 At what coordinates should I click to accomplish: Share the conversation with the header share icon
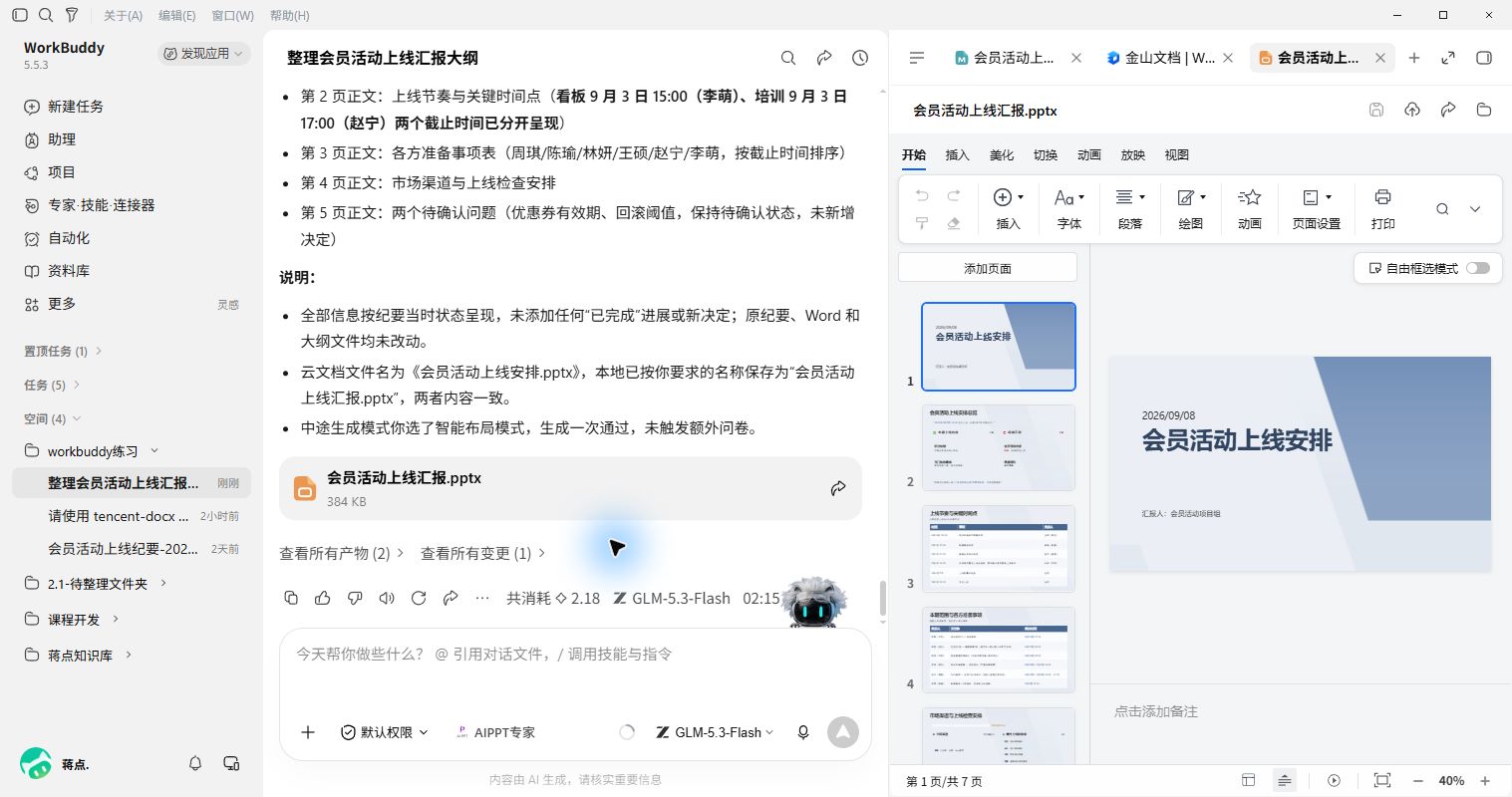point(824,58)
